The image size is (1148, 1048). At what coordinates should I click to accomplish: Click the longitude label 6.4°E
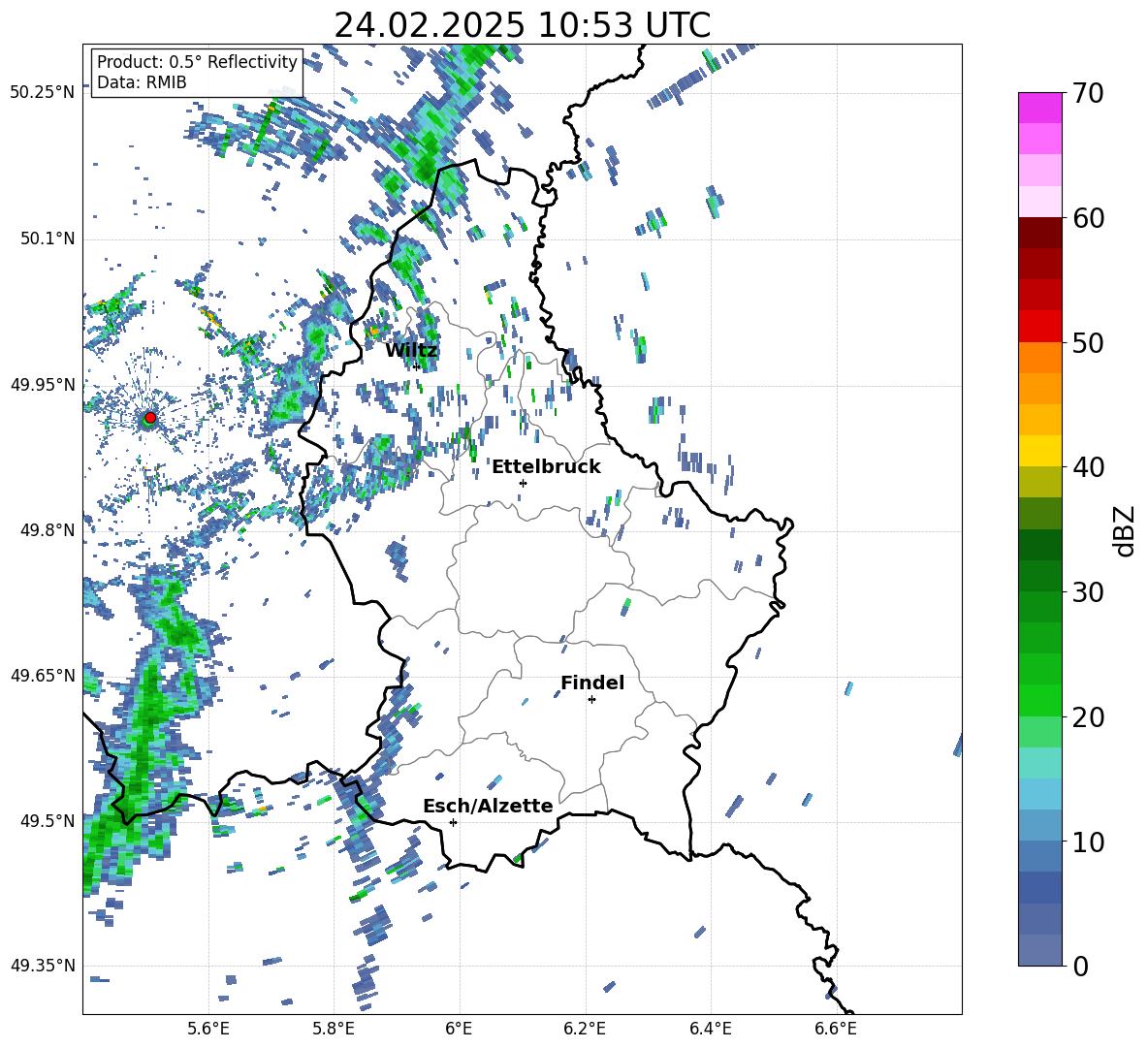point(711,1030)
